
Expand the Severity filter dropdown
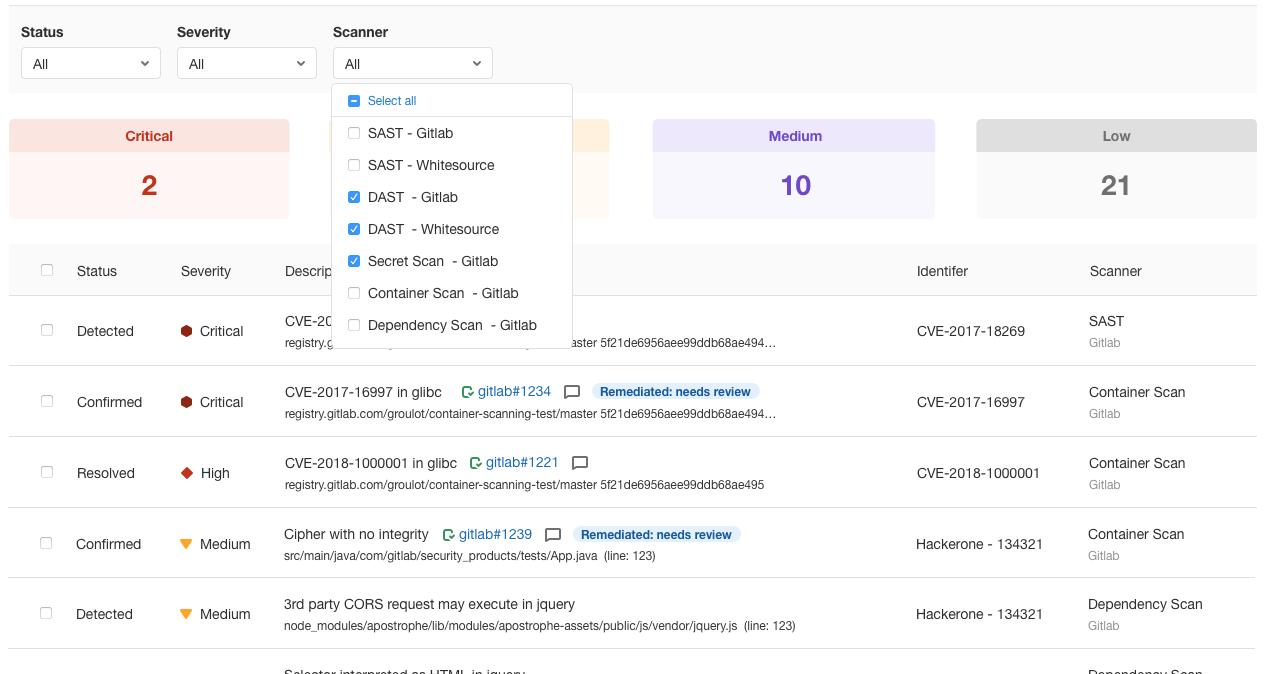[x=246, y=64]
